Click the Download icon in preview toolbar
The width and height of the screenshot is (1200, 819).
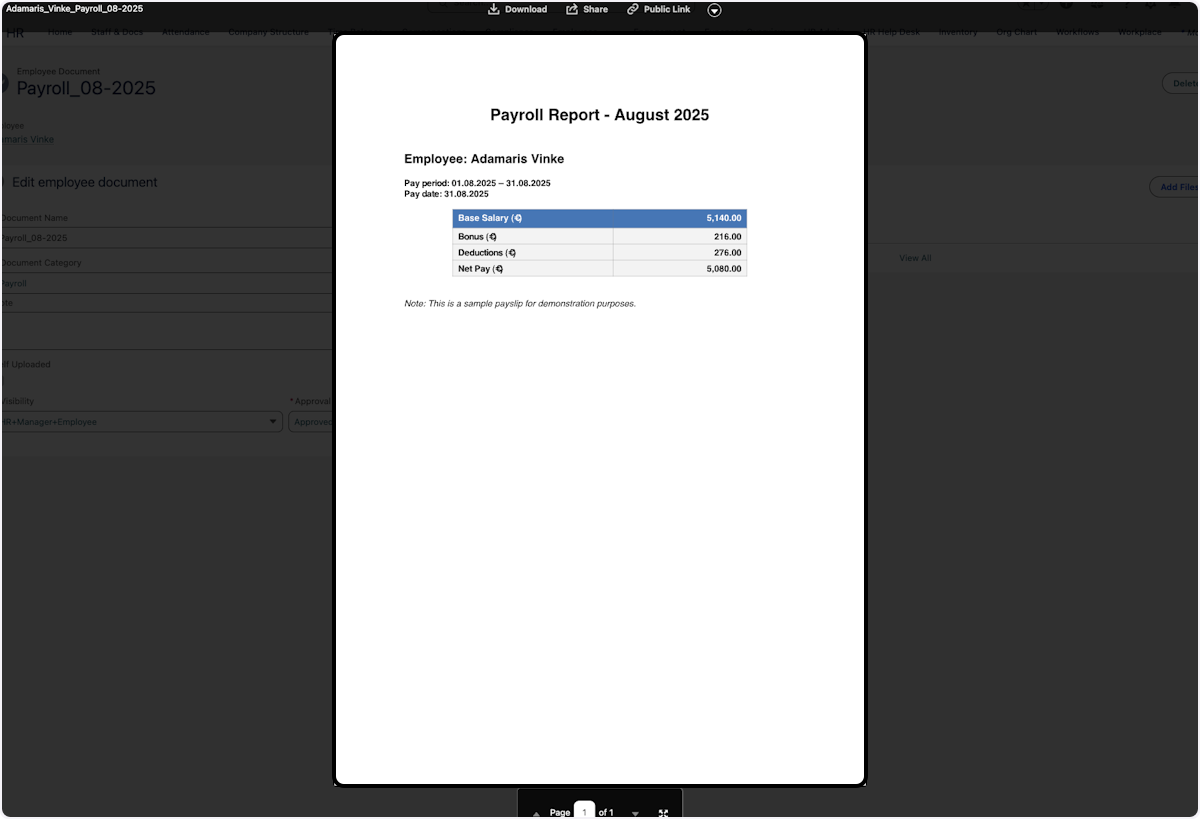pyautogui.click(x=494, y=9)
